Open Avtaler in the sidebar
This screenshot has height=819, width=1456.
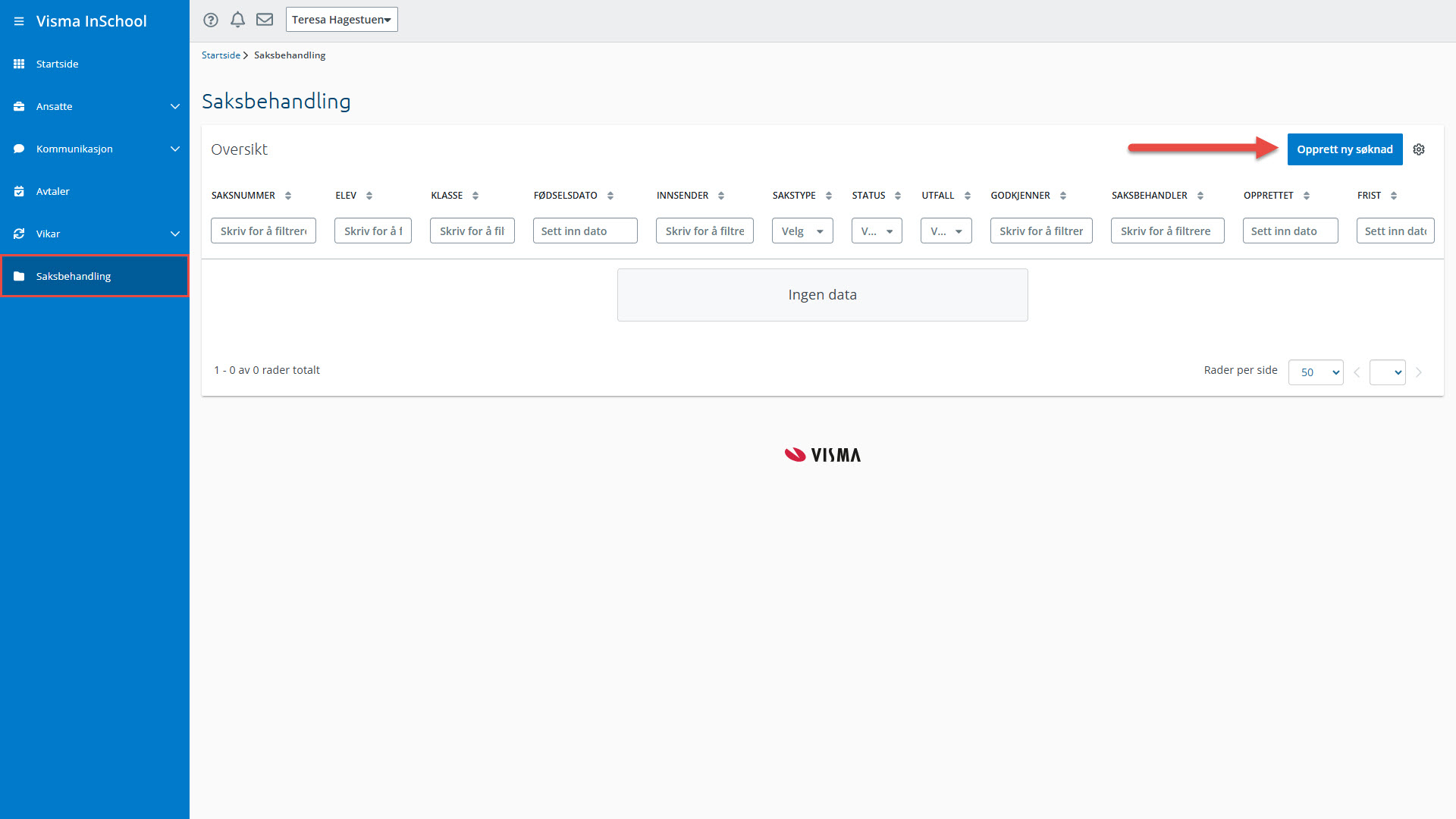click(53, 191)
